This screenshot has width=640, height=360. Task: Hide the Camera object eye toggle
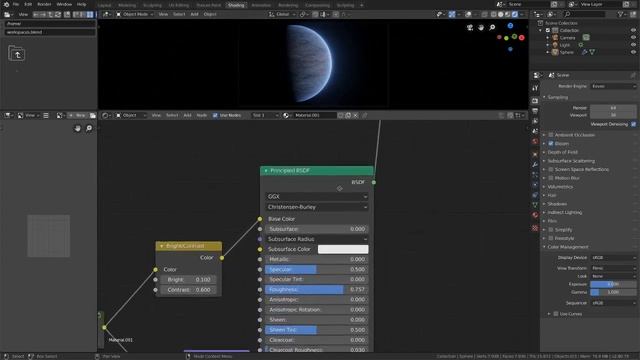633,38
